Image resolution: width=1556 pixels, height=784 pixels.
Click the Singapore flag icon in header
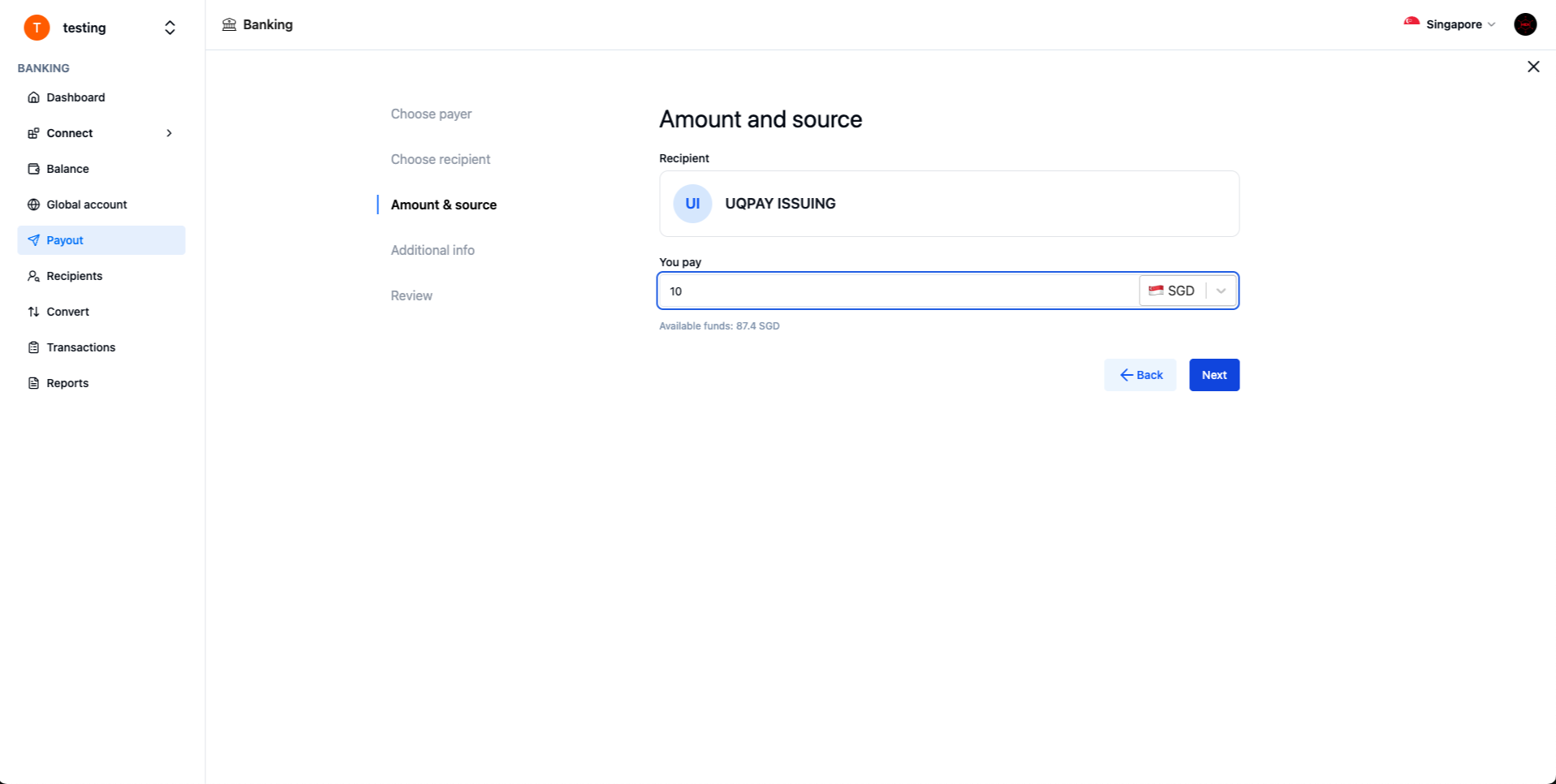[x=1412, y=24]
